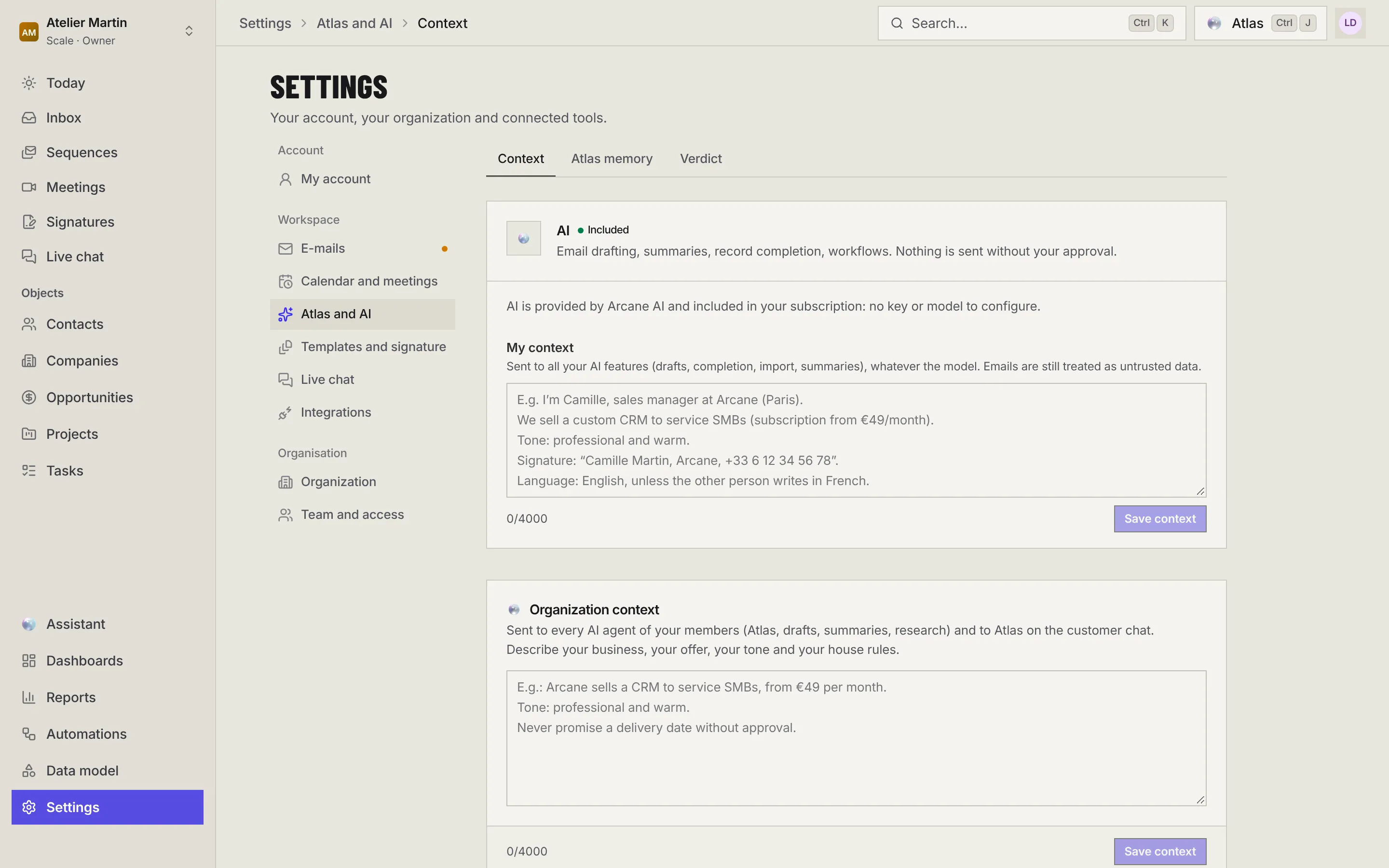Open the Inbox tray icon
Viewport: 1389px width, 868px height.
pos(29,118)
